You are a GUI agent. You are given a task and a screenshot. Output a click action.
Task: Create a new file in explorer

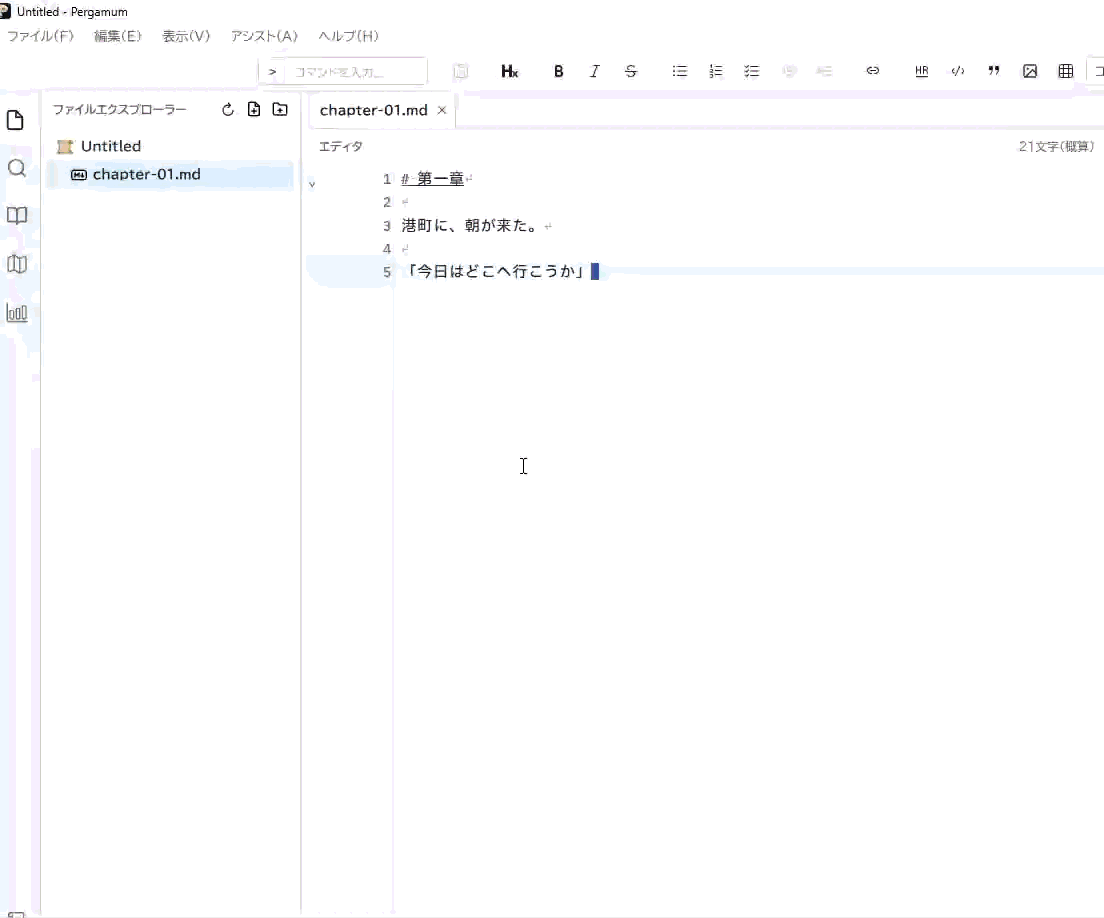click(x=254, y=109)
